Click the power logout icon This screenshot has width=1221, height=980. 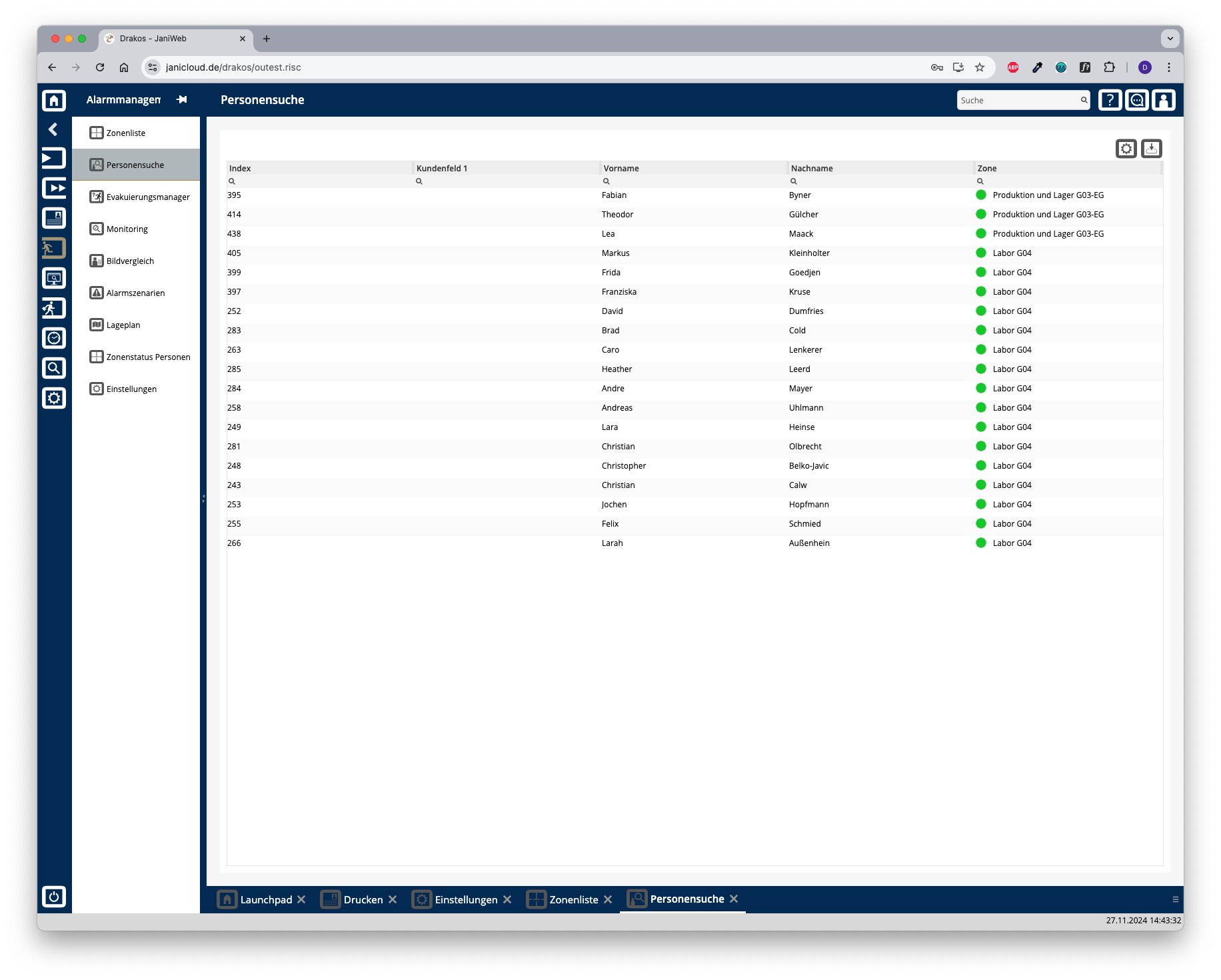[54, 897]
